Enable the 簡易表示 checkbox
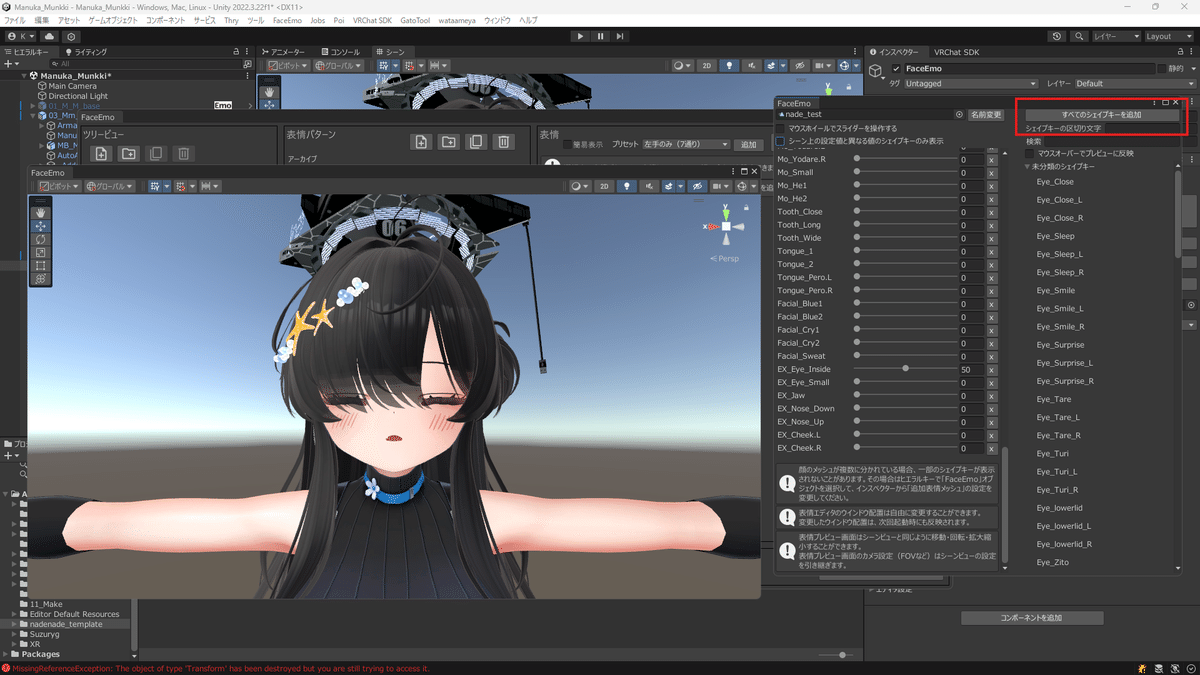 coord(568,144)
